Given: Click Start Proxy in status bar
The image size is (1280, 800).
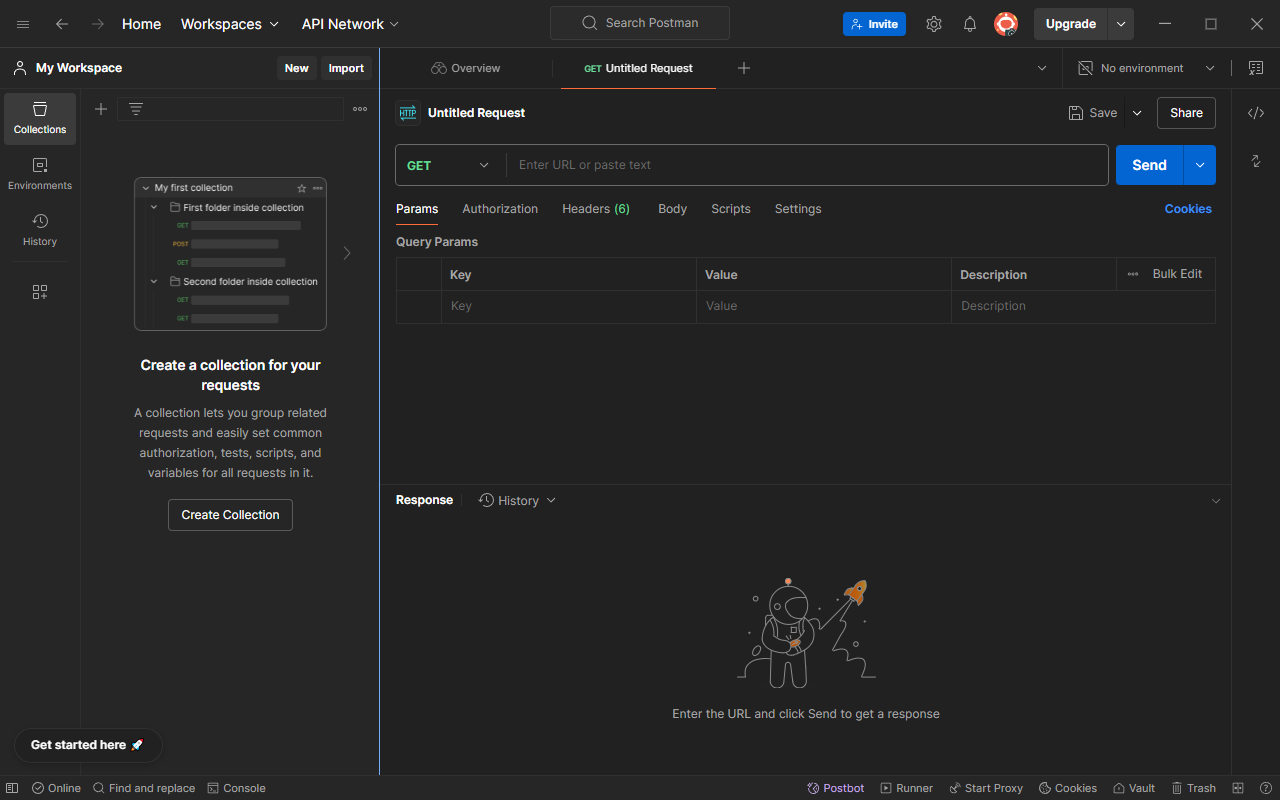Looking at the screenshot, I should (986, 788).
